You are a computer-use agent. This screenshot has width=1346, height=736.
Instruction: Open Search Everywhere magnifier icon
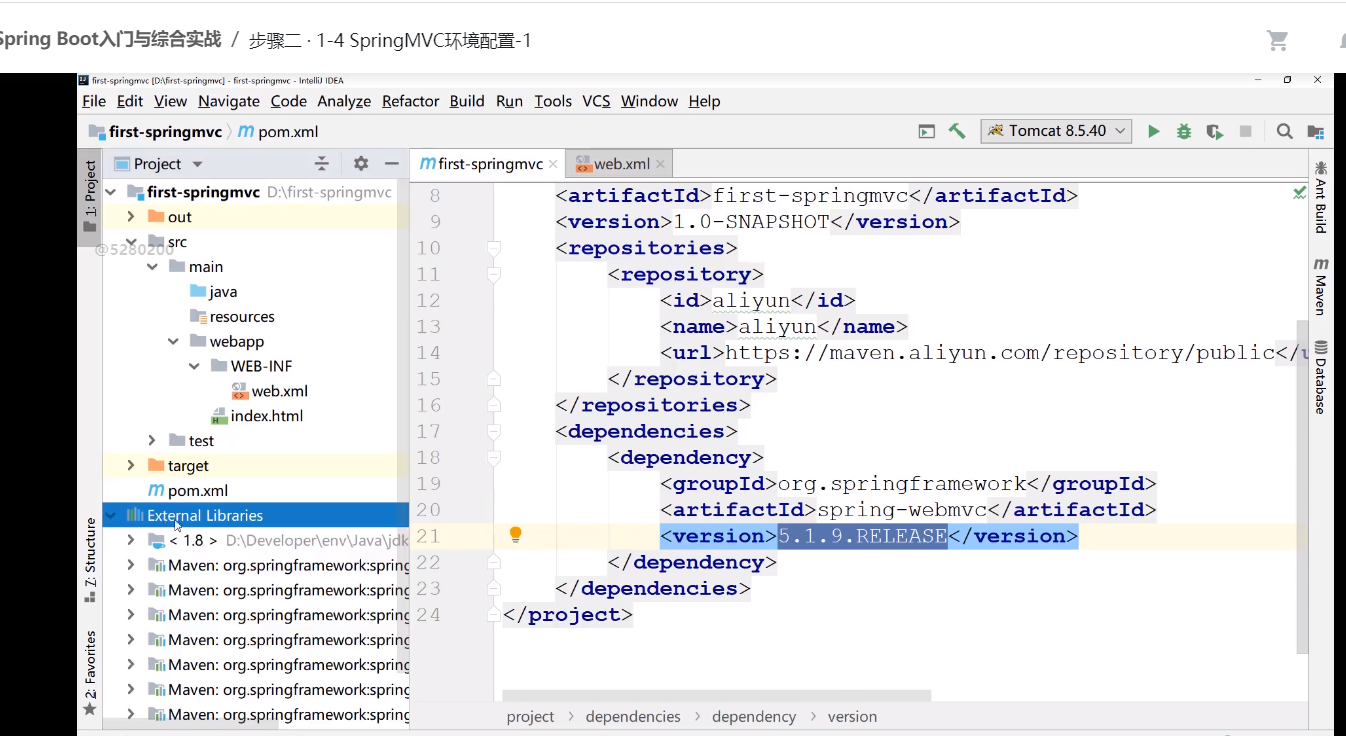(1285, 131)
